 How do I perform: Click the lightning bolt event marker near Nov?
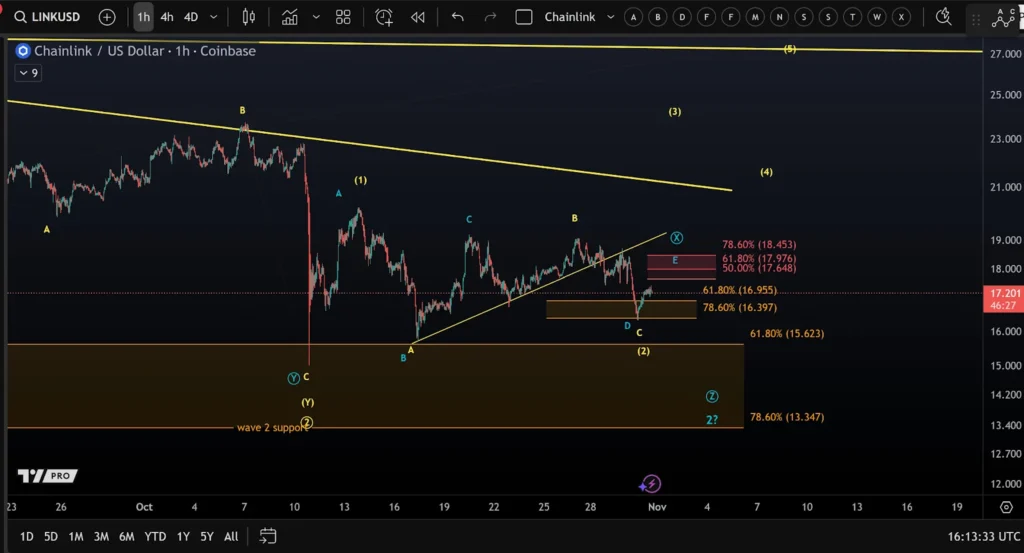point(650,484)
